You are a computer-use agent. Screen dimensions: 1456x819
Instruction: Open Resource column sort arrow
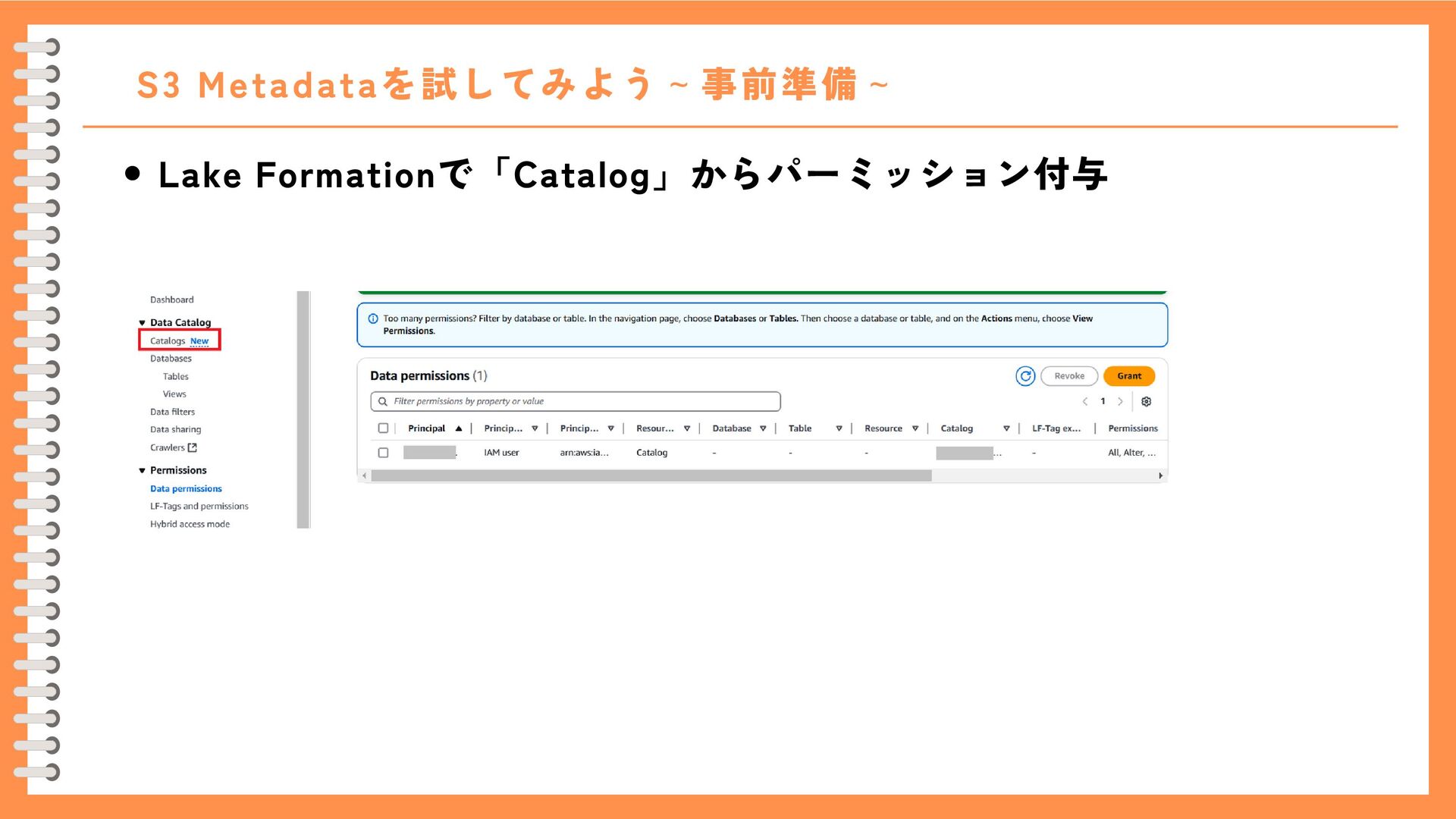coord(915,428)
